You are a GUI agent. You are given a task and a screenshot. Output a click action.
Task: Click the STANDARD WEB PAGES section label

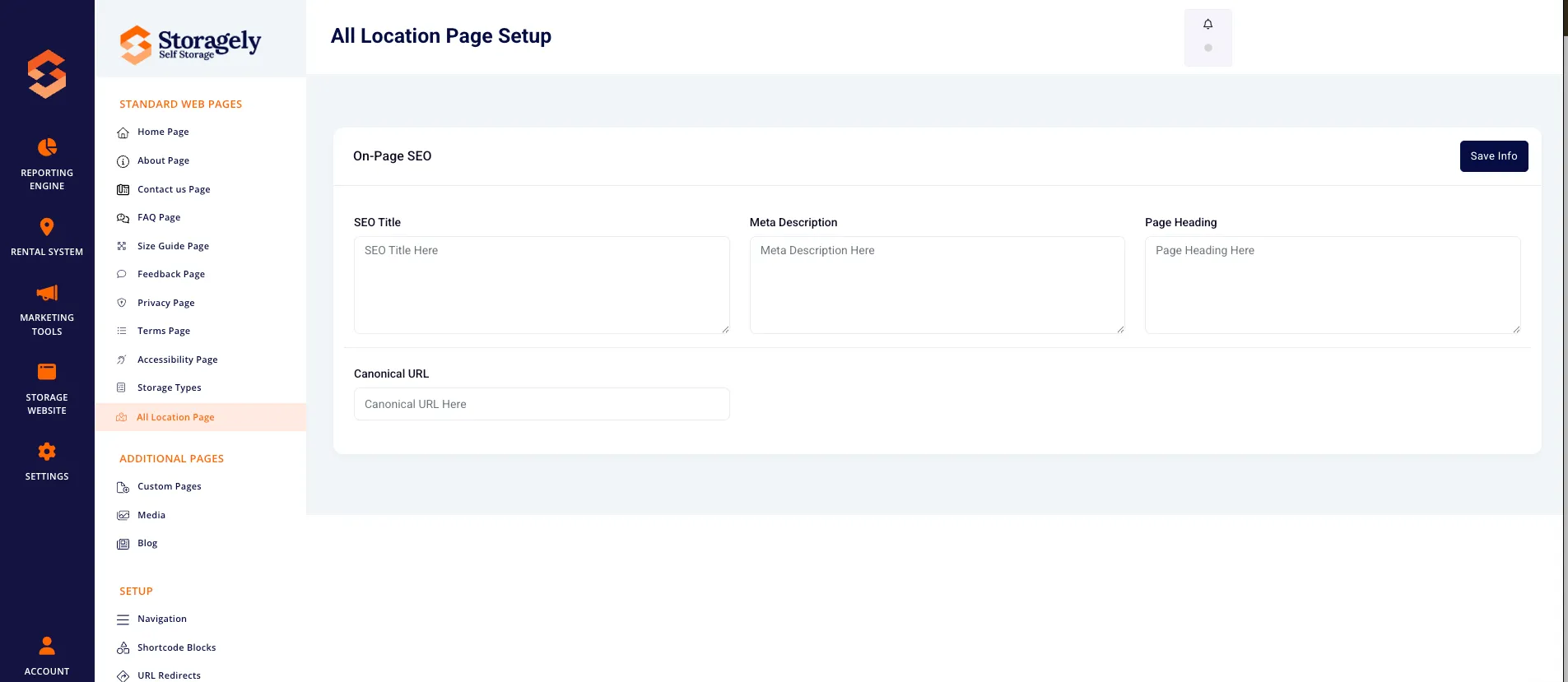click(181, 104)
